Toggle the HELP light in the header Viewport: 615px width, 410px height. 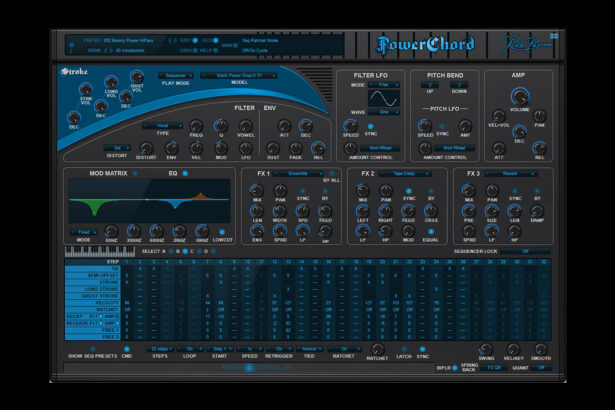point(215,51)
